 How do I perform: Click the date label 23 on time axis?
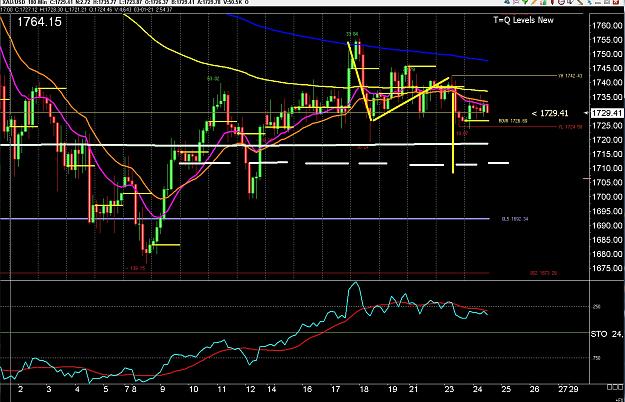pos(449,389)
